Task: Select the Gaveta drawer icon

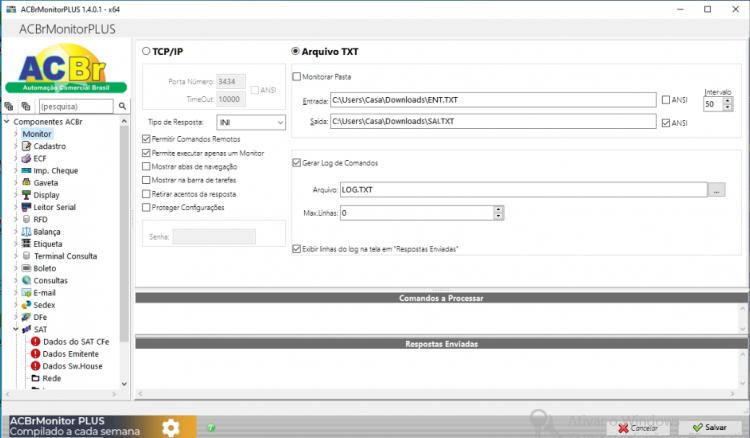Action: pyautogui.click(x=26, y=183)
